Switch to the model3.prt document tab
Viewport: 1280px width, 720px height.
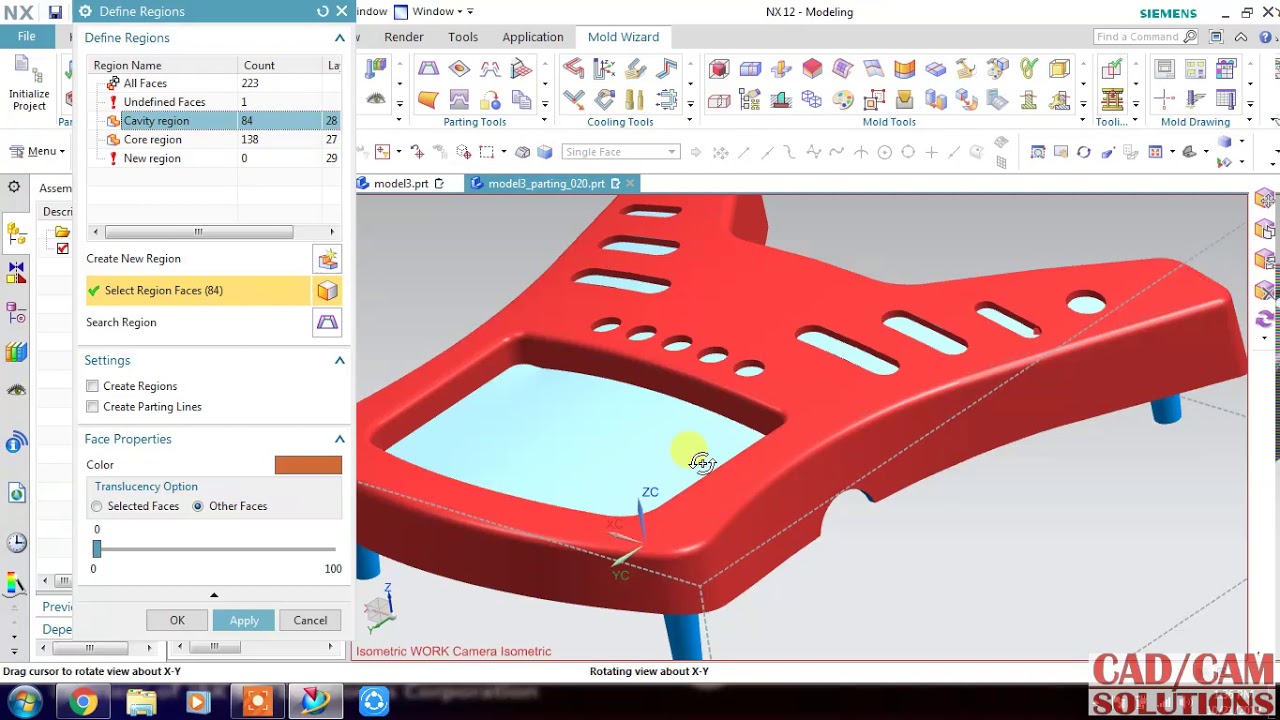[401, 184]
